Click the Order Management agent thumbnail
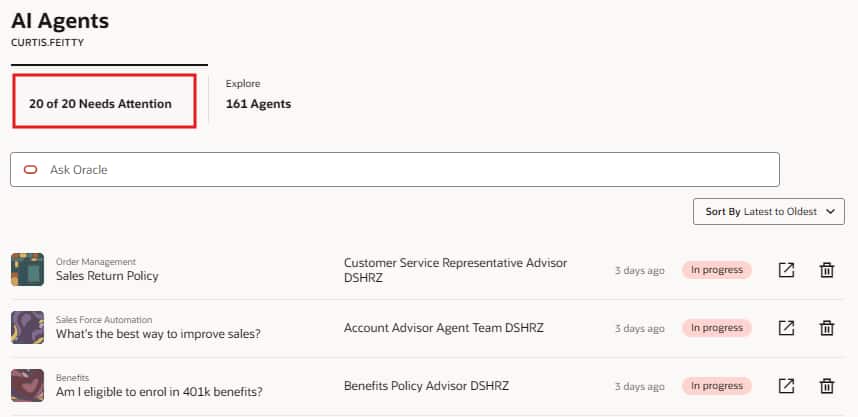This screenshot has height=417, width=858. [x=27, y=269]
